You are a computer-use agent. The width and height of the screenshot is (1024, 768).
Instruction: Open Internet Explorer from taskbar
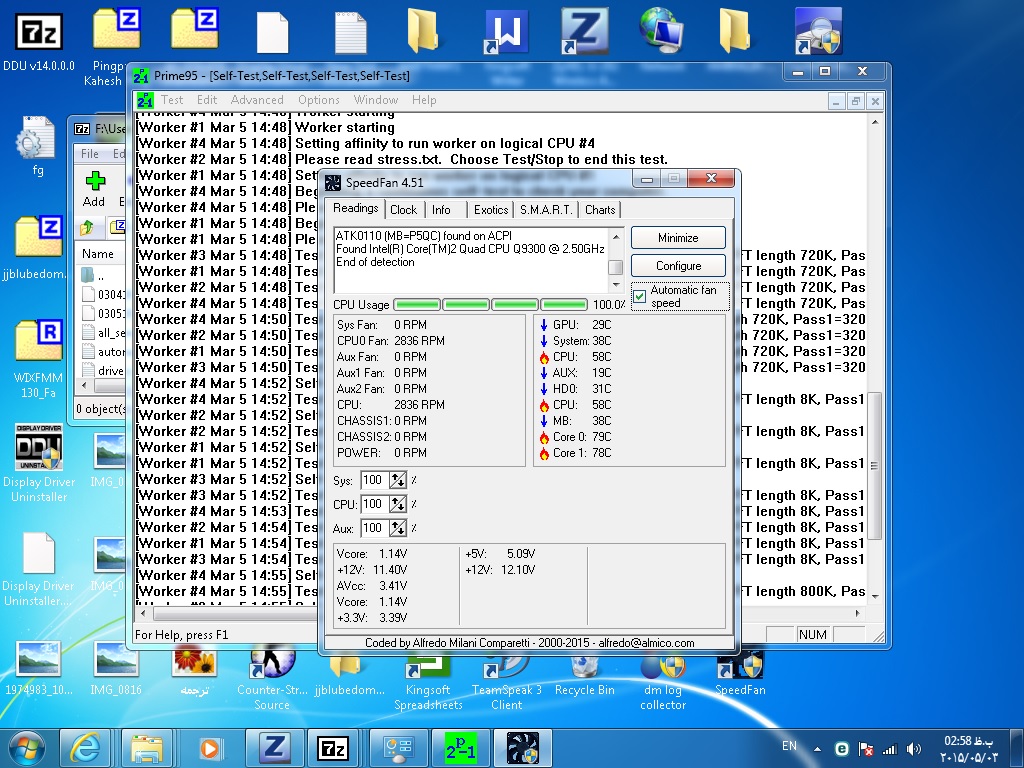click(86, 748)
